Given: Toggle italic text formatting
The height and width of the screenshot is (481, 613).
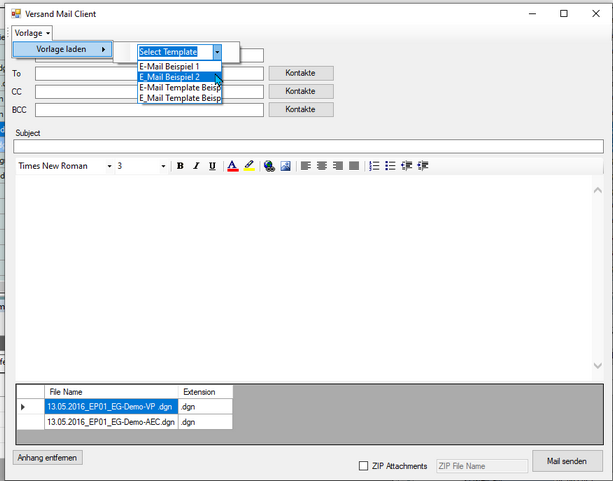Looking at the screenshot, I should coord(196,166).
